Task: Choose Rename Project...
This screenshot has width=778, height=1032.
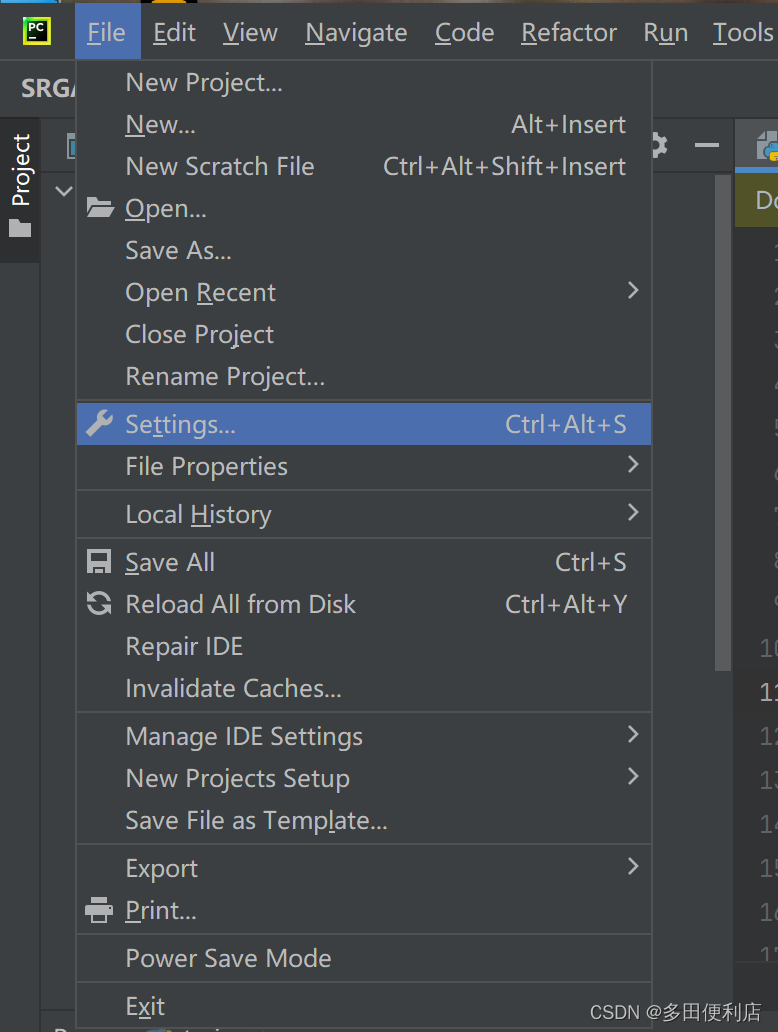Action: (x=364, y=376)
